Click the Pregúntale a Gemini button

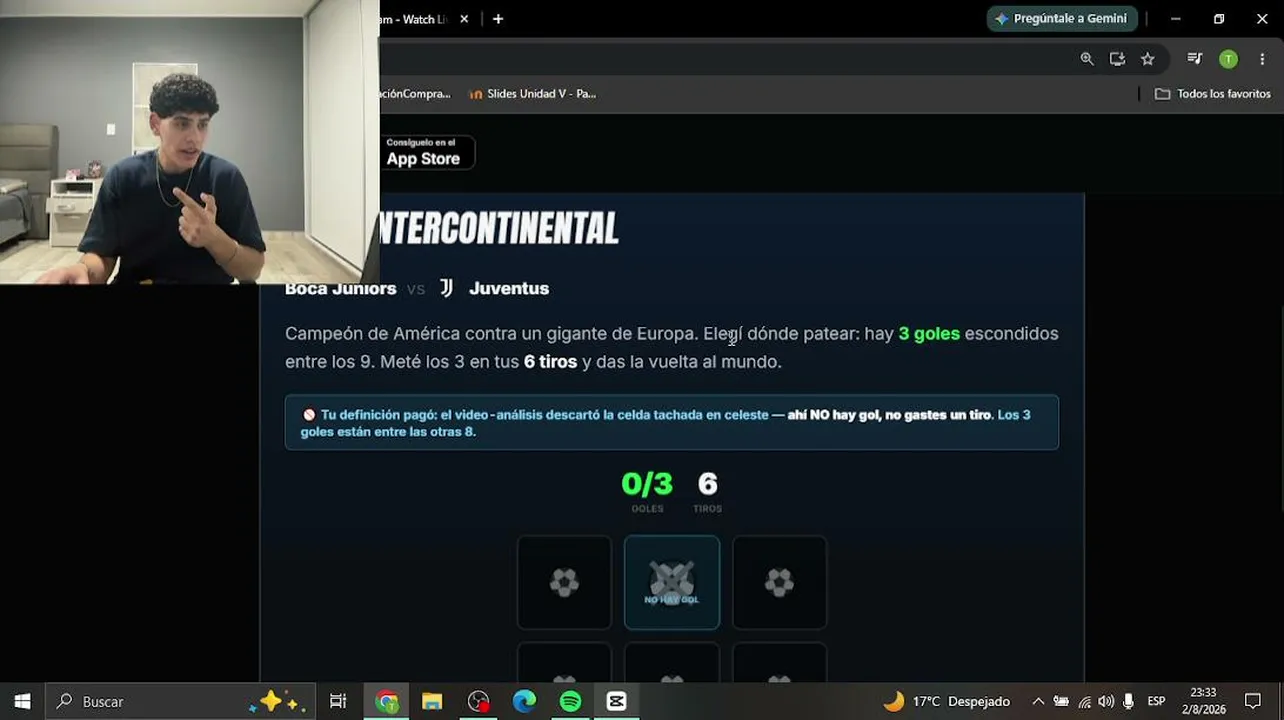click(x=1061, y=19)
